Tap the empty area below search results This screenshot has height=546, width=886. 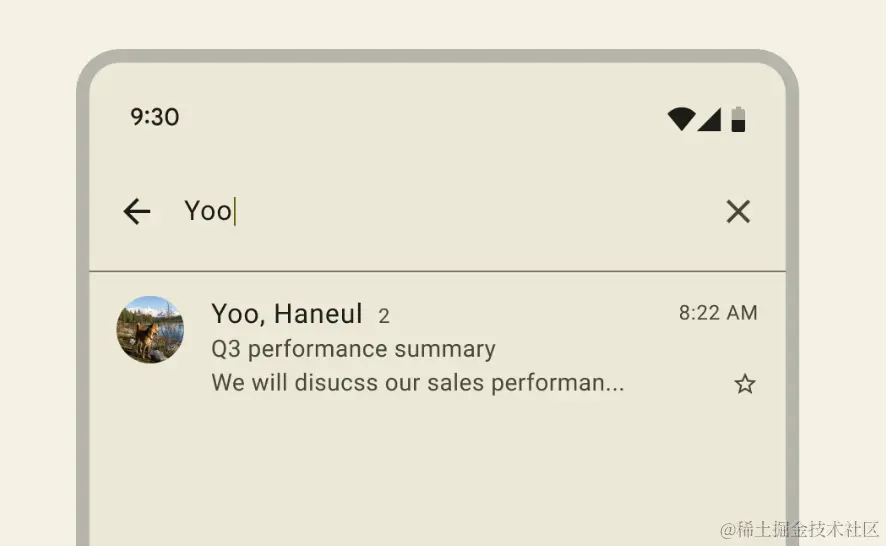(437, 470)
